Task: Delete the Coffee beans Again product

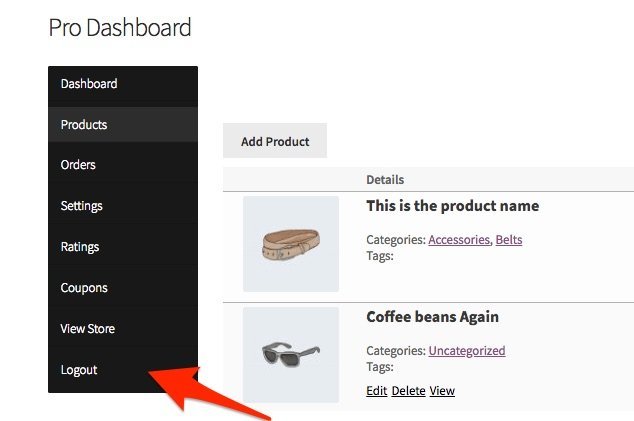Action: coord(409,391)
